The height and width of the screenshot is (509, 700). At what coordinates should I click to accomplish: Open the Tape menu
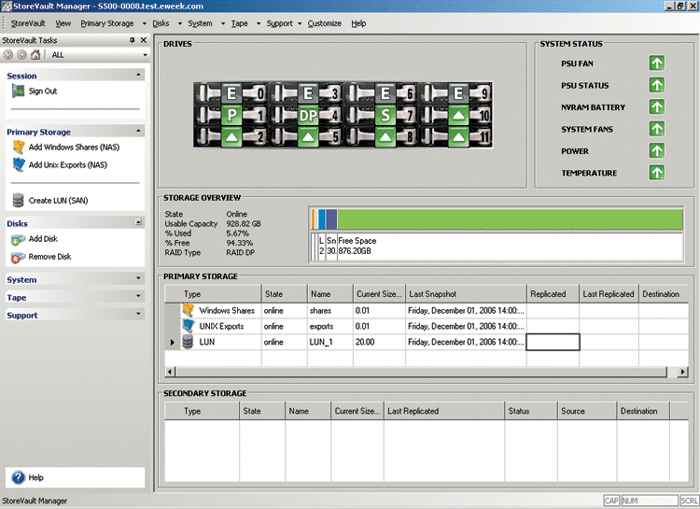[x=239, y=23]
